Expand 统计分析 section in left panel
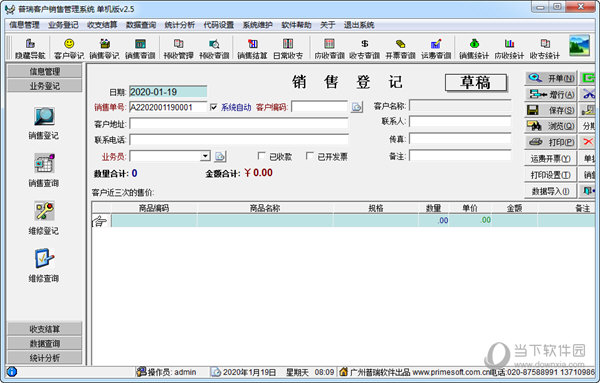Screen dimensions: 600x383 pyautogui.click(x=45, y=358)
